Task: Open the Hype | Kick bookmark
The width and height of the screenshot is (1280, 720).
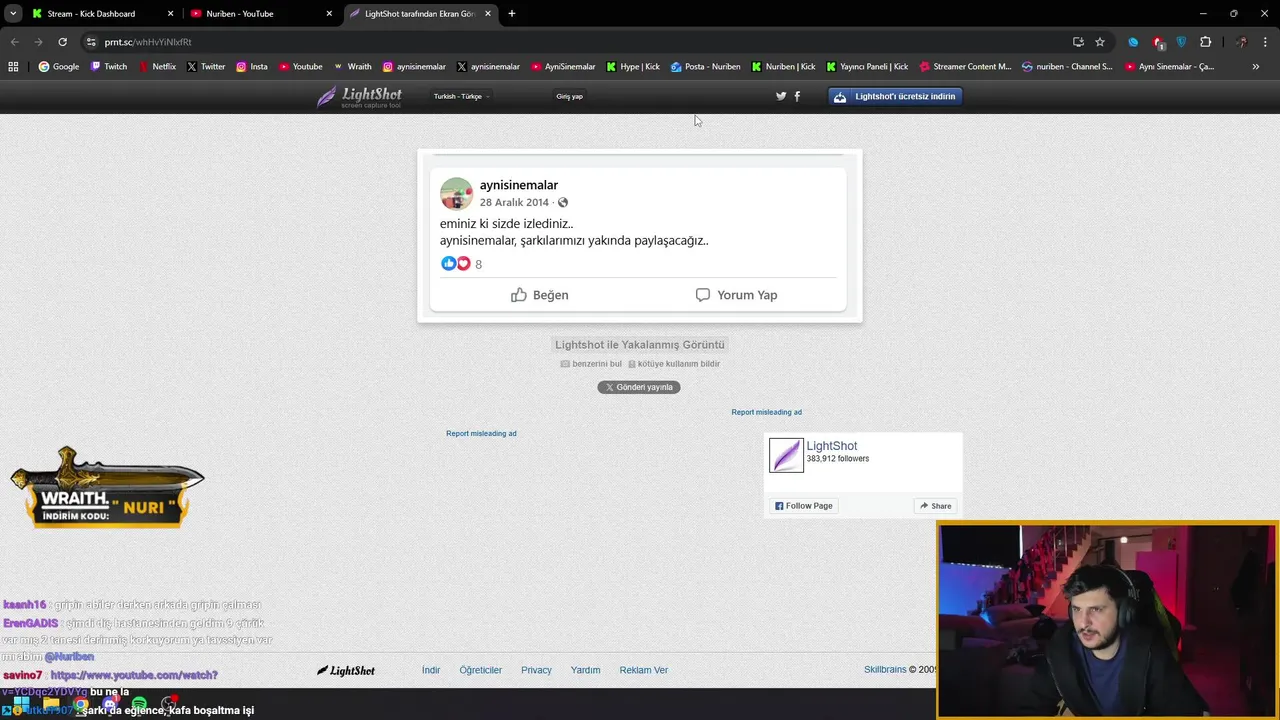Action: 633,67
